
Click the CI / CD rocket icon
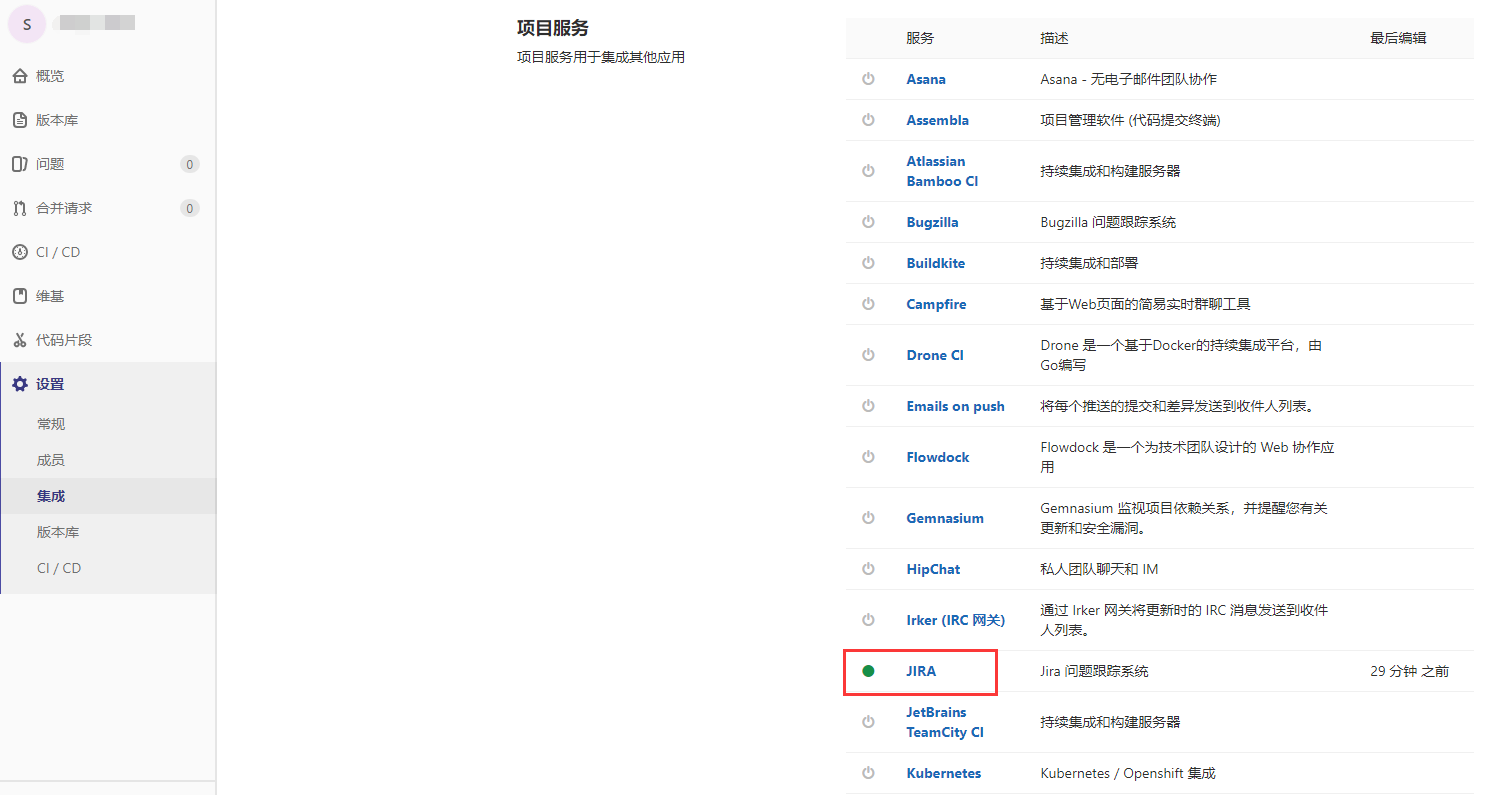pyautogui.click(x=20, y=252)
